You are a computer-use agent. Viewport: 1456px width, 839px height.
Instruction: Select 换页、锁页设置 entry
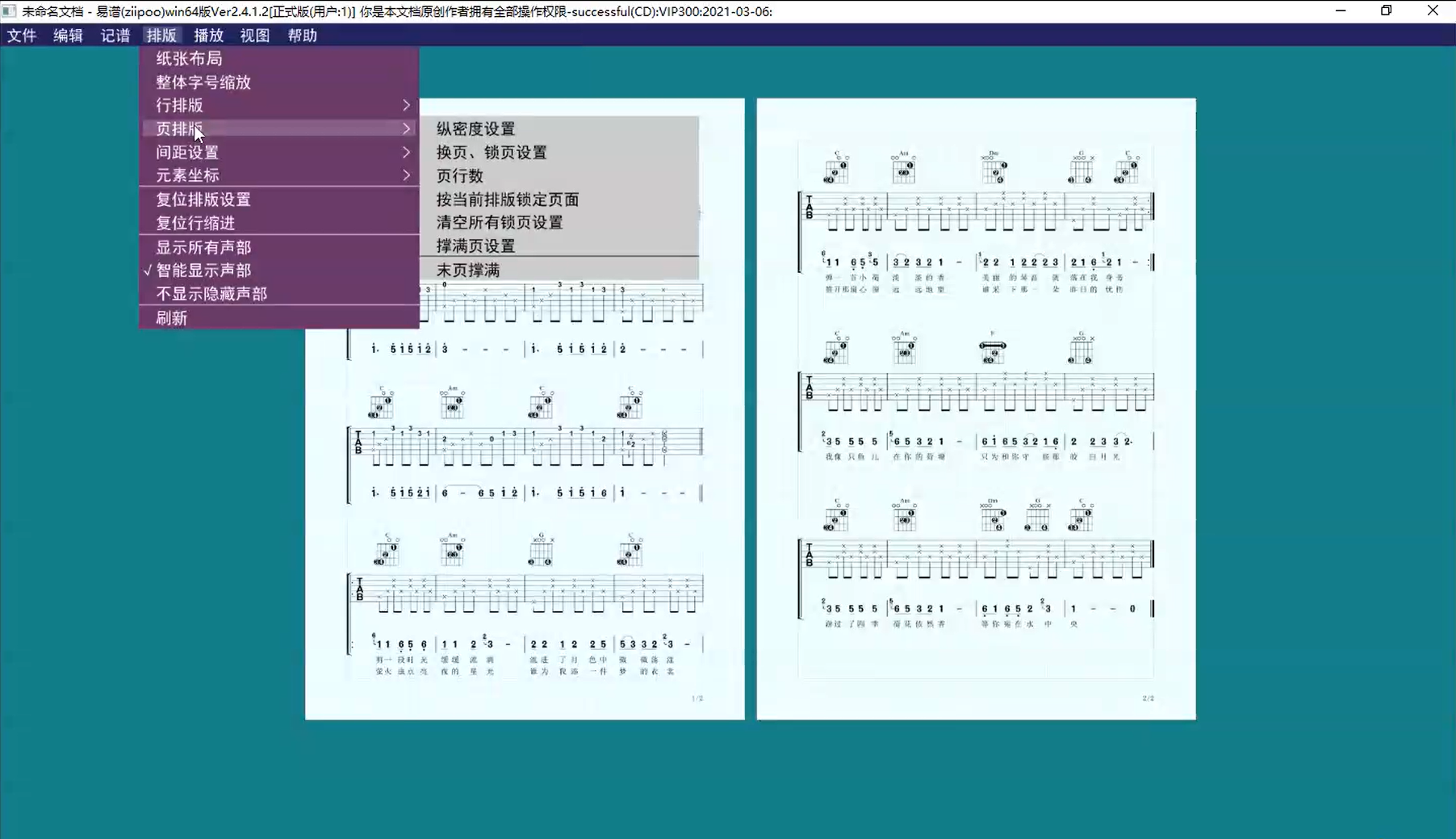[x=492, y=153]
